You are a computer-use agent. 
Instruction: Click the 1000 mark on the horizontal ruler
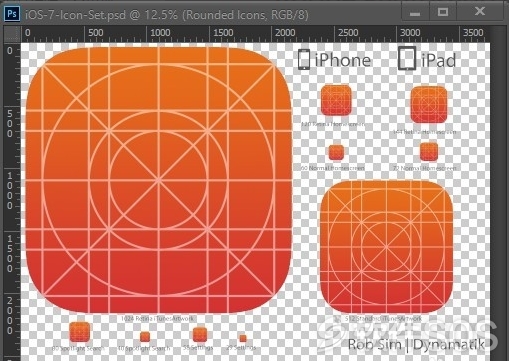[160, 33]
